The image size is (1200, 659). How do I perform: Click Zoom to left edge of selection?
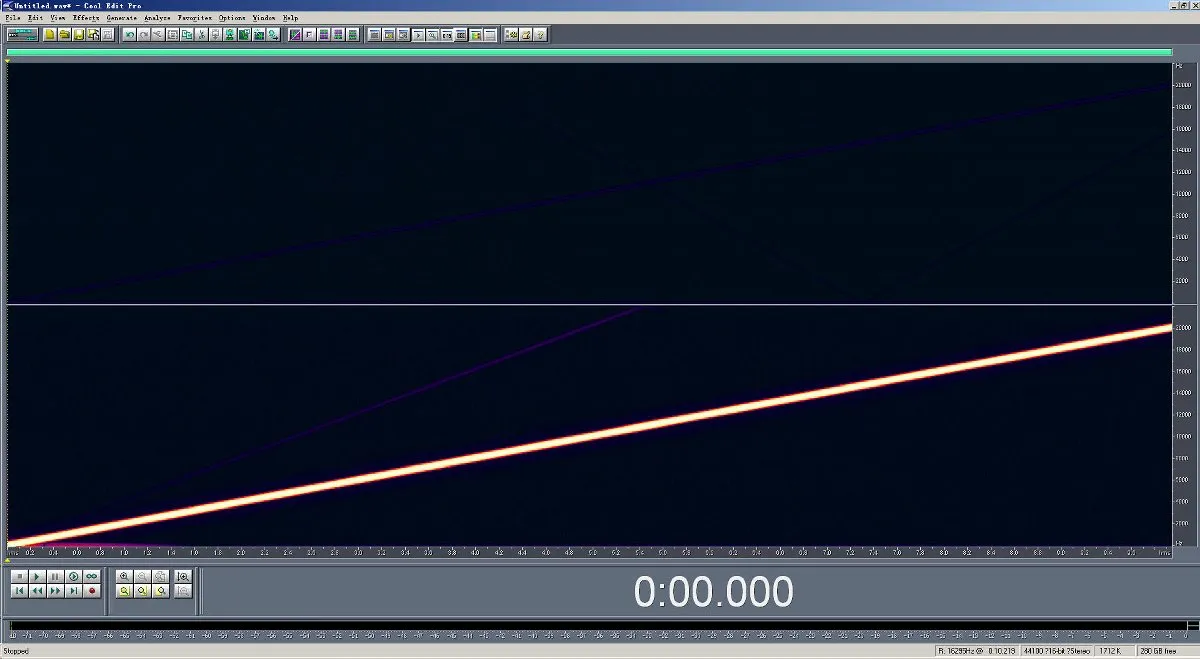click(142, 591)
